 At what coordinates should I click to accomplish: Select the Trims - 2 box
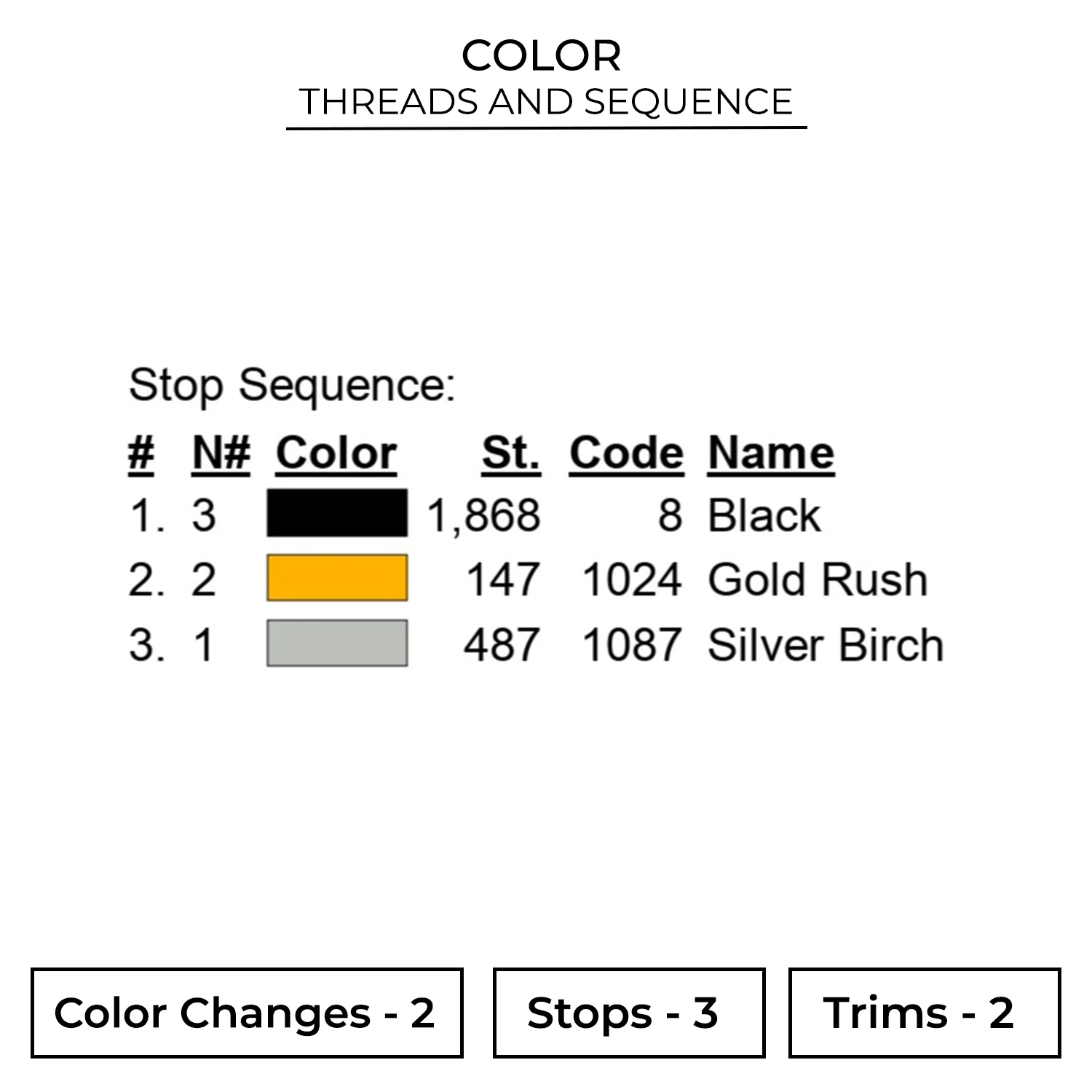pyautogui.click(x=924, y=1013)
